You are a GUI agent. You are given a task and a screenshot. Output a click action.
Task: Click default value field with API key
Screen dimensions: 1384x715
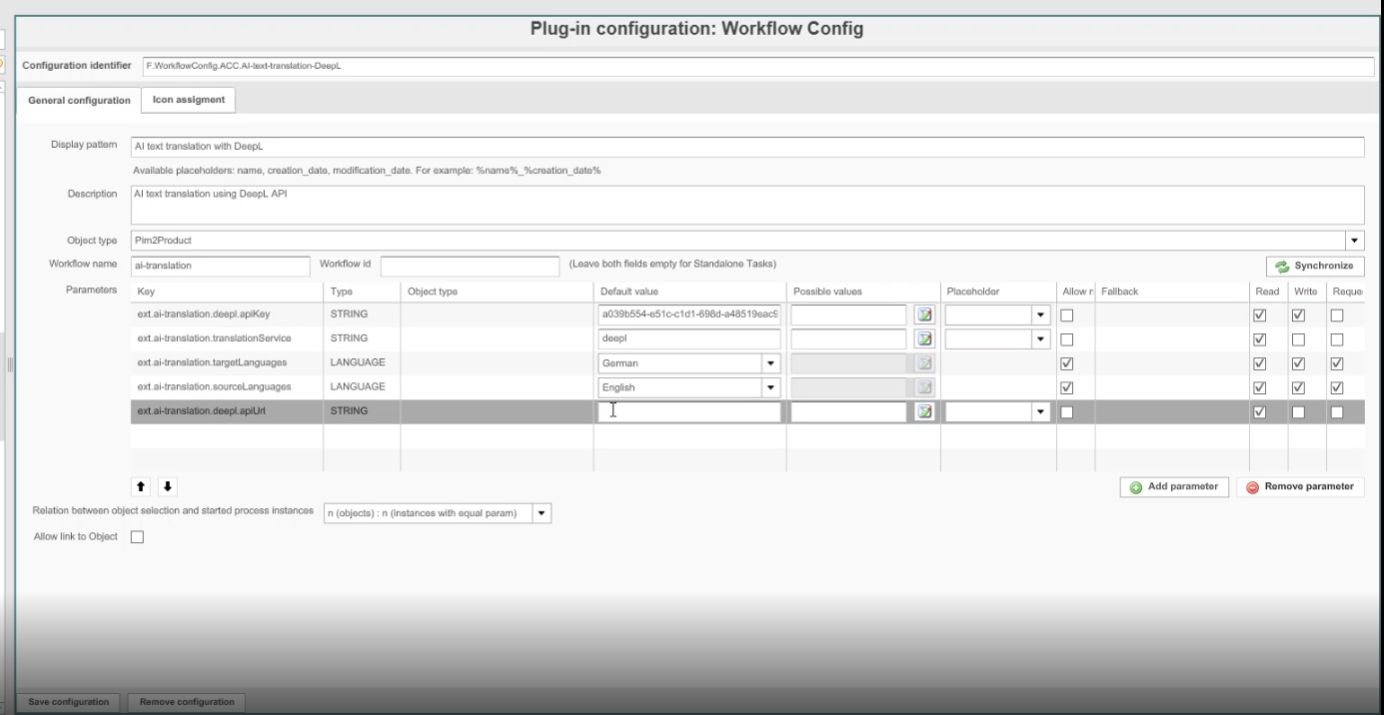[689, 315]
